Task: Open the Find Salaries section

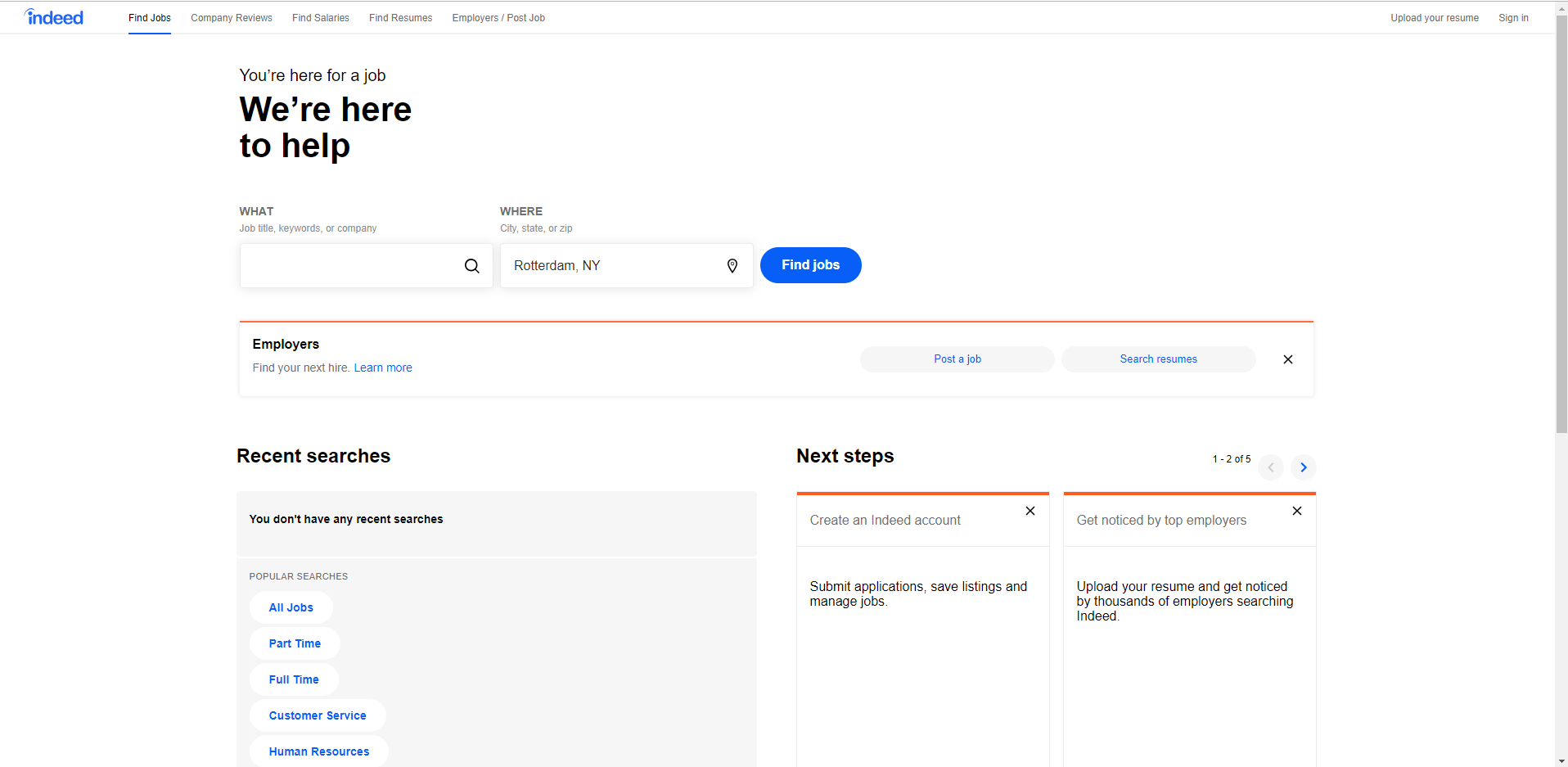Action: click(x=320, y=17)
